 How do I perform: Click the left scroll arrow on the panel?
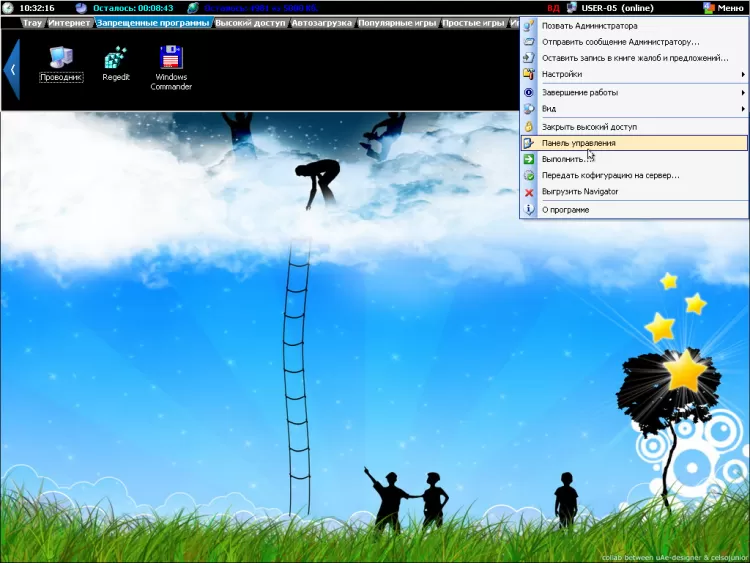(12, 70)
